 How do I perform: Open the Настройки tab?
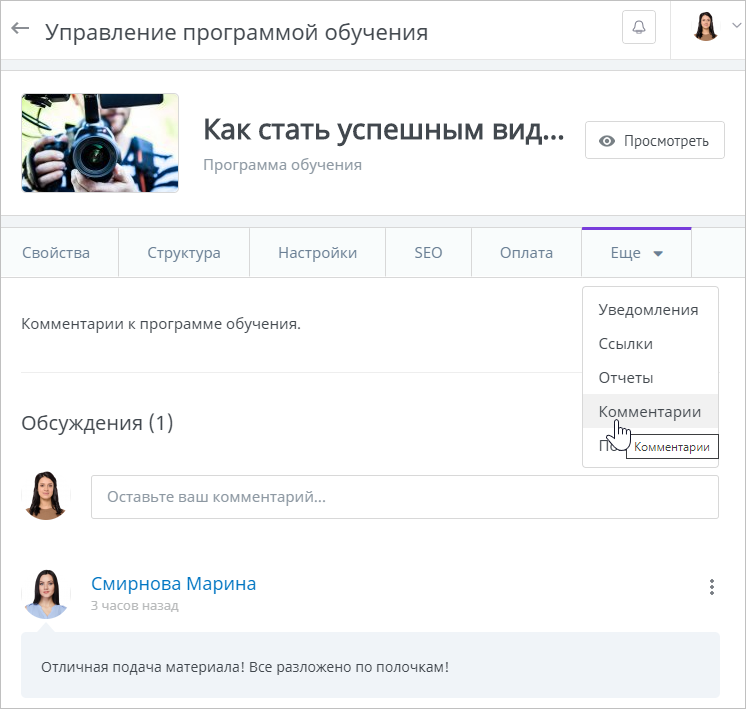(x=317, y=253)
